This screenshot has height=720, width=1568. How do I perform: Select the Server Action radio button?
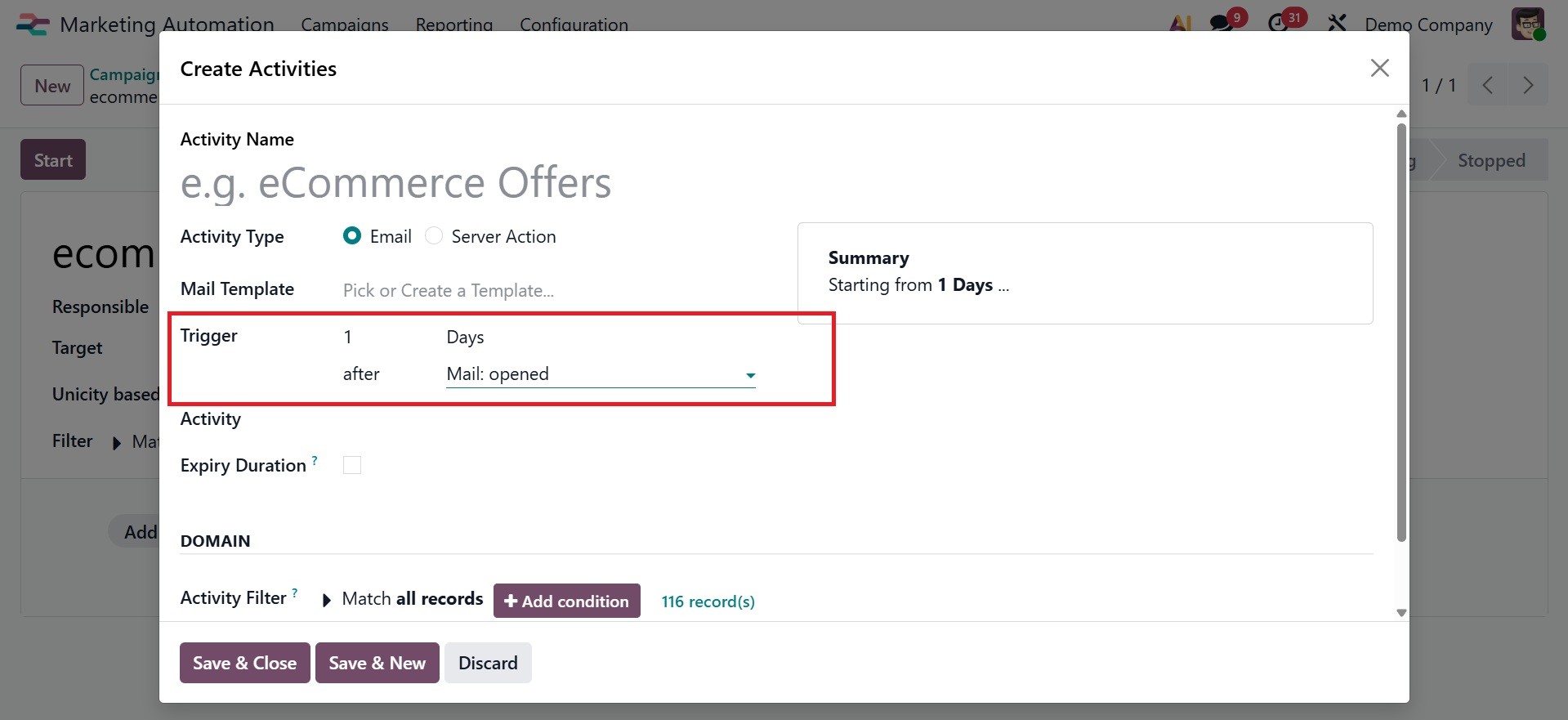434,236
